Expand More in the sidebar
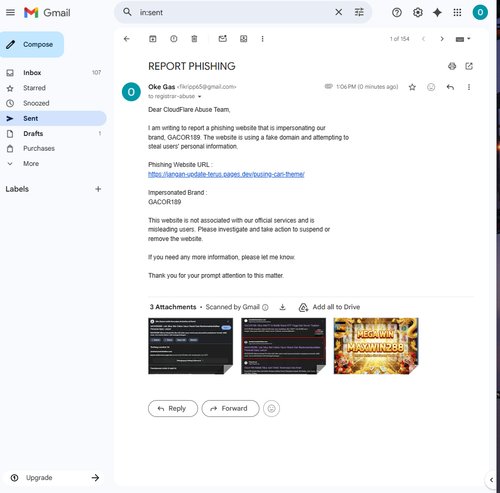This screenshot has height=493, width=500. tap(53, 164)
